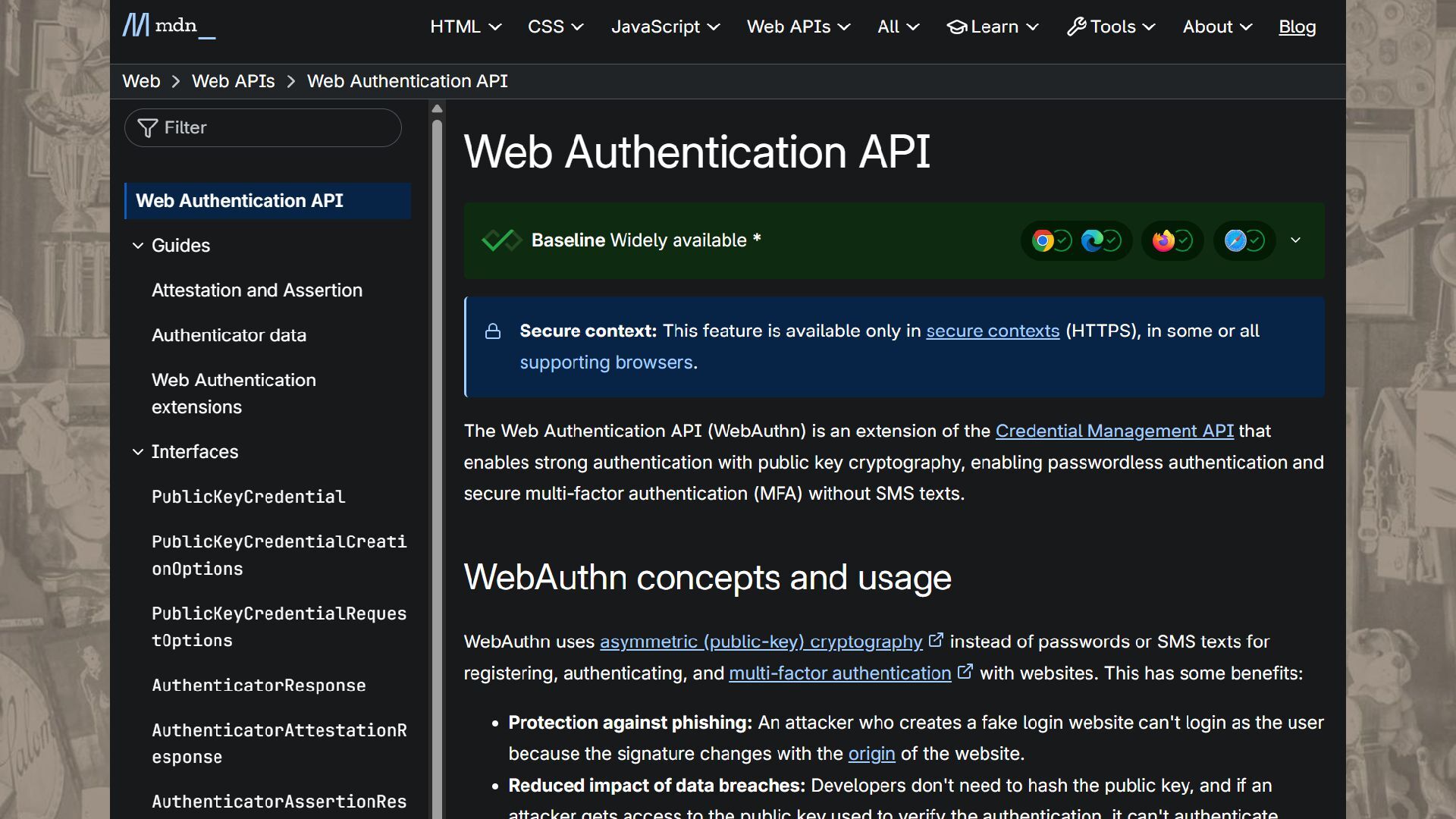Collapse the Interfaces sidebar section

pyautogui.click(x=138, y=452)
